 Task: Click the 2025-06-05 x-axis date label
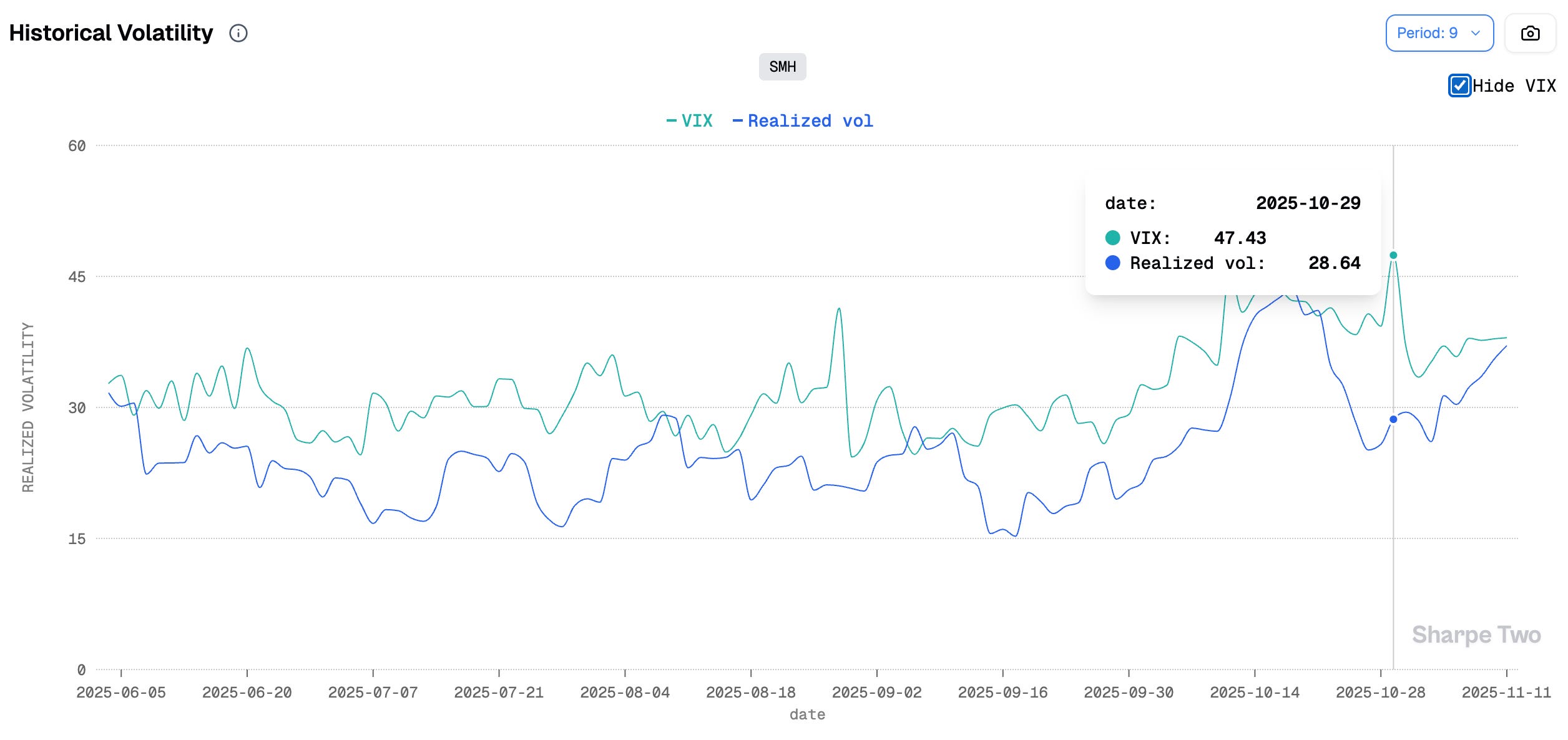[x=121, y=693]
